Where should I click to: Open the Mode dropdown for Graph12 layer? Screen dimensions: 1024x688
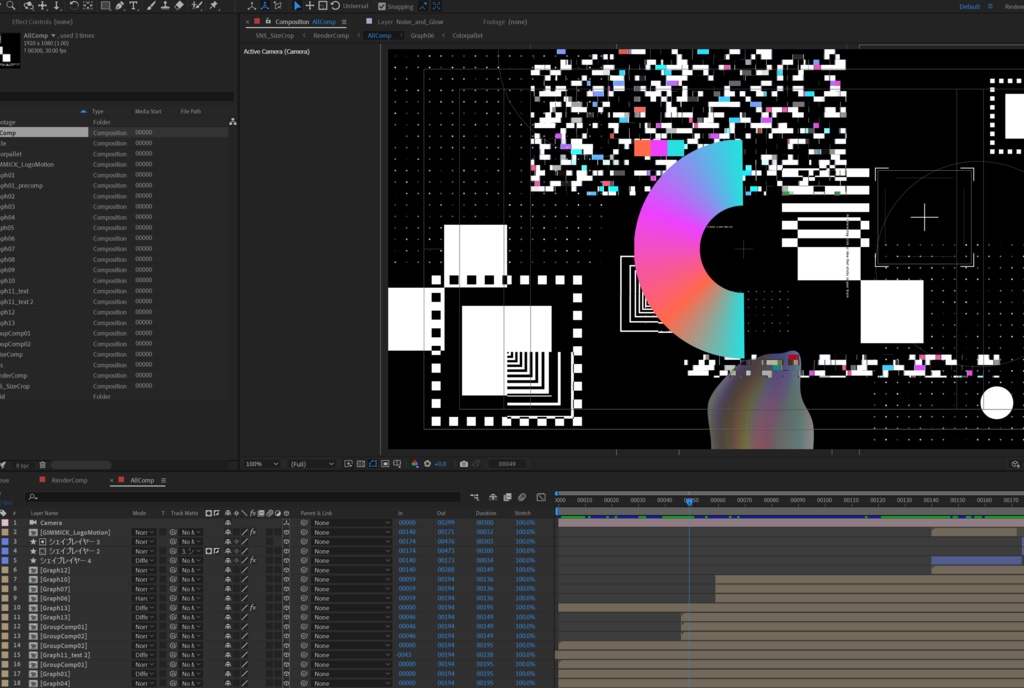(144, 570)
